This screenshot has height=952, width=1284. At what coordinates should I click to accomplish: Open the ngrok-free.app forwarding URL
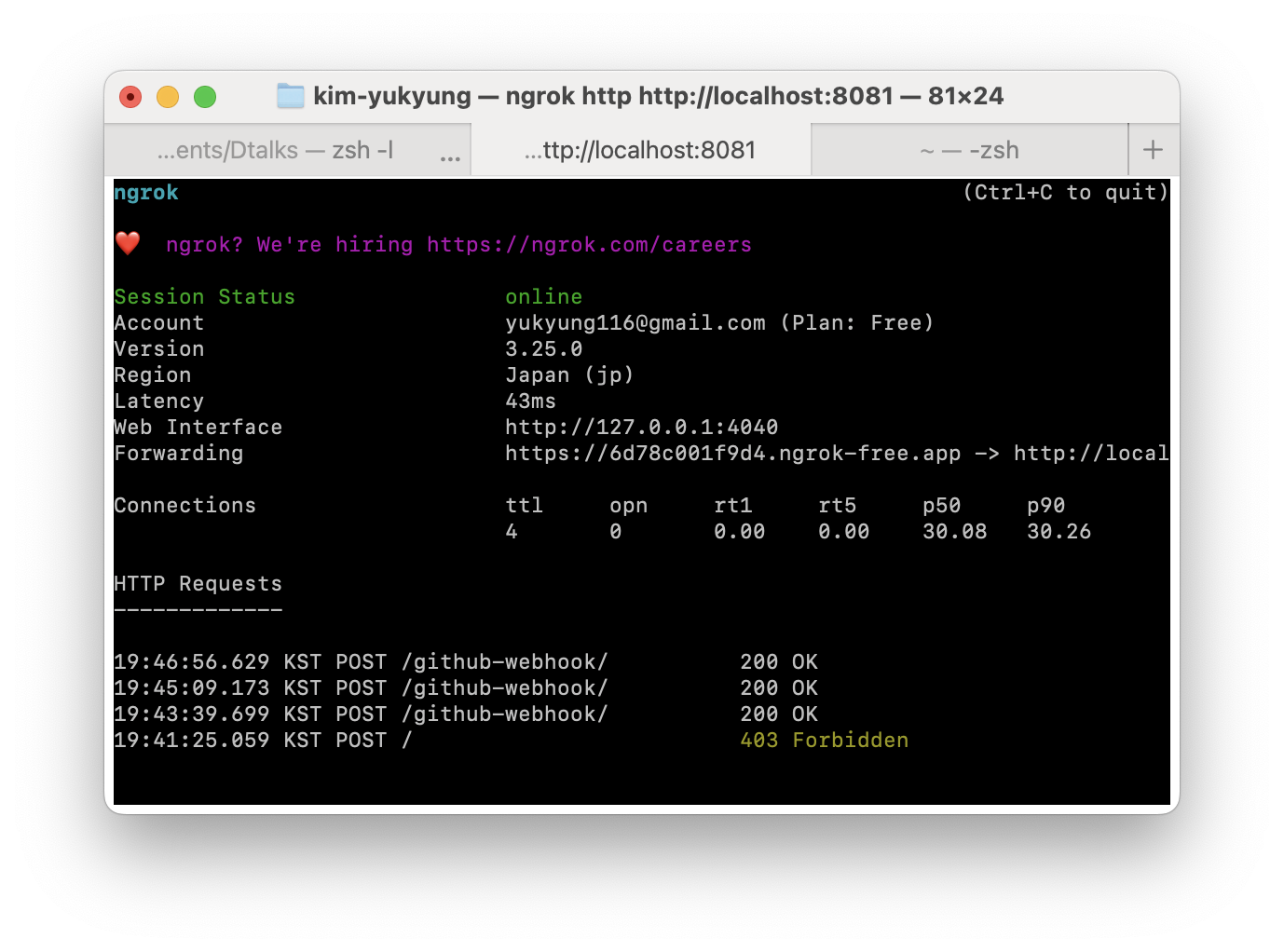pyautogui.click(x=733, y=454)
